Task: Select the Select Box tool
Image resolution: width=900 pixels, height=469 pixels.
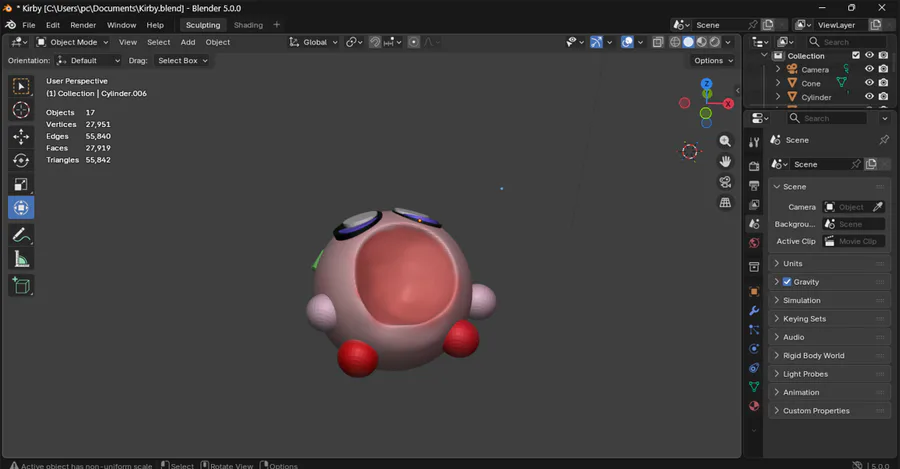Action: (x=21, y=86)
